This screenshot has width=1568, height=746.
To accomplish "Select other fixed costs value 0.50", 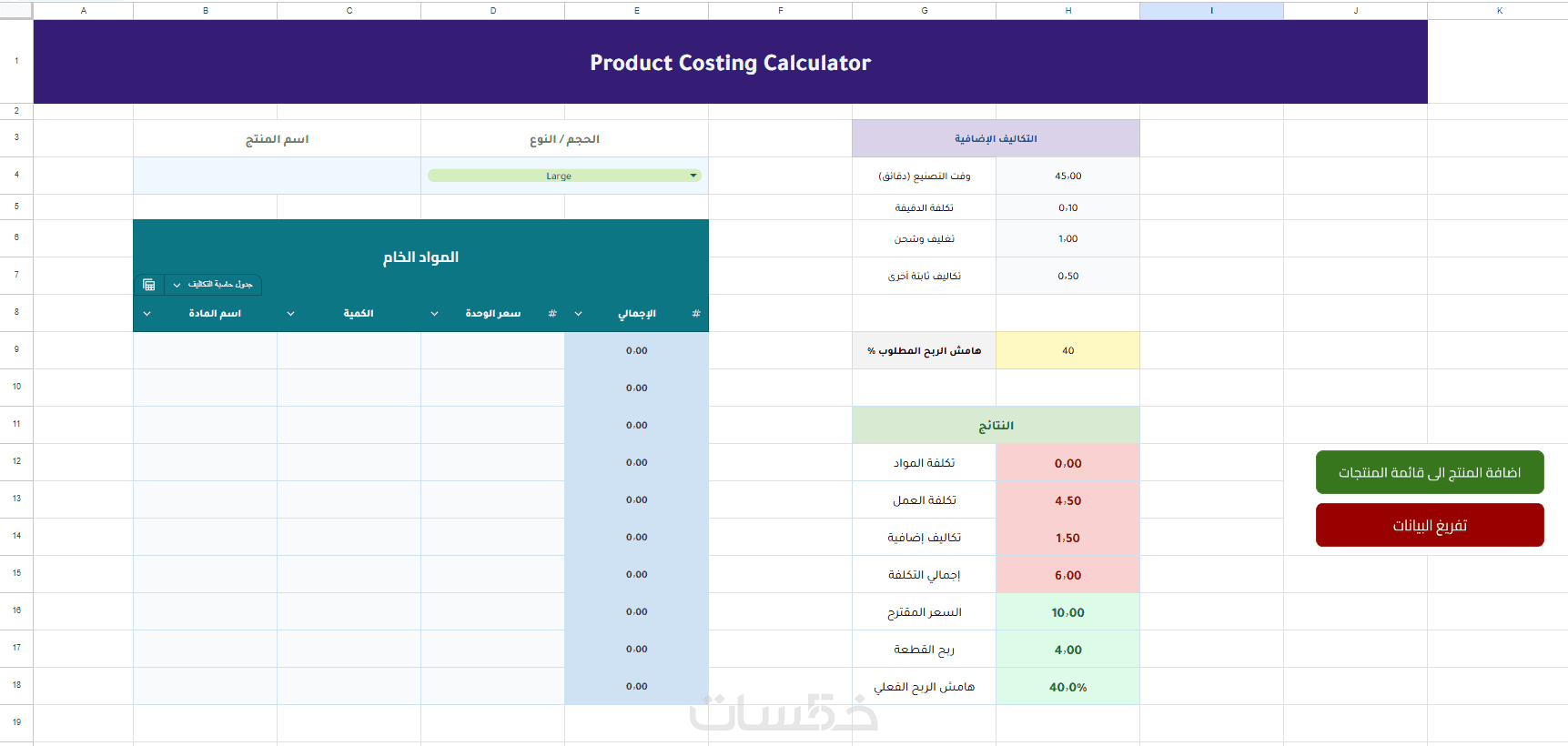I will [1067, 276].
